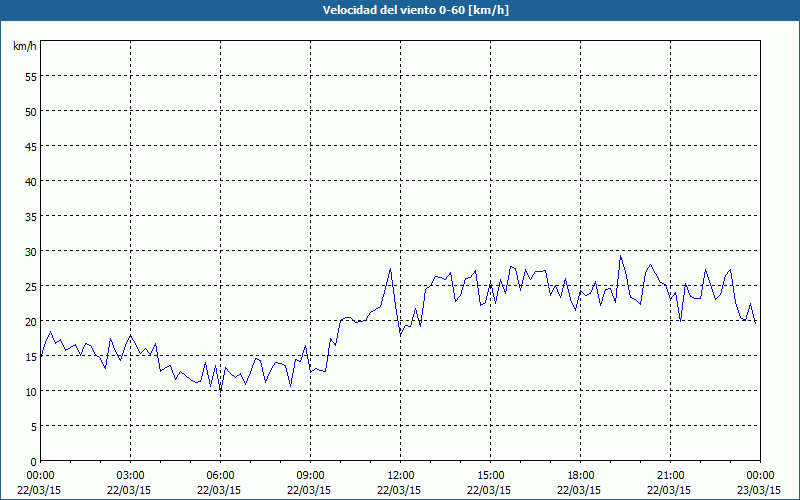
Task: Click the wind peak just before 12:00
Action: pos(390,268)
